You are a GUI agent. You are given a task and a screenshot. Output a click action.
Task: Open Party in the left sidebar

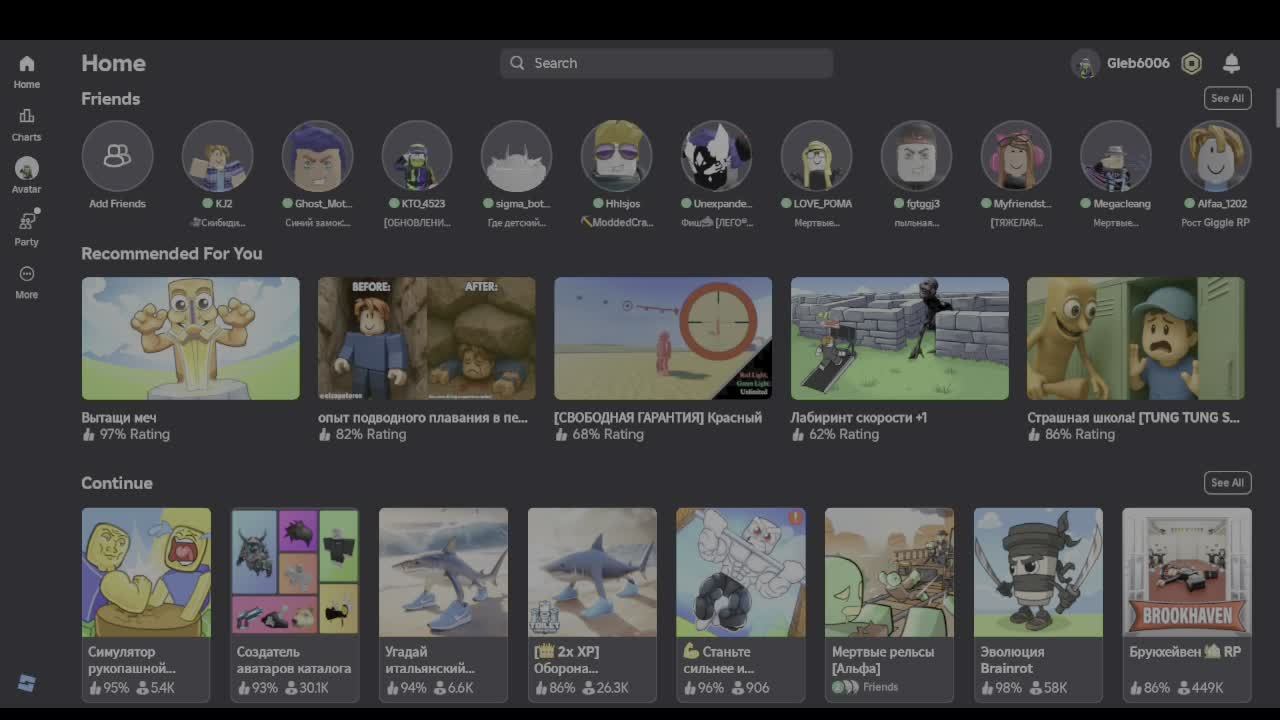tap(27, 229)
